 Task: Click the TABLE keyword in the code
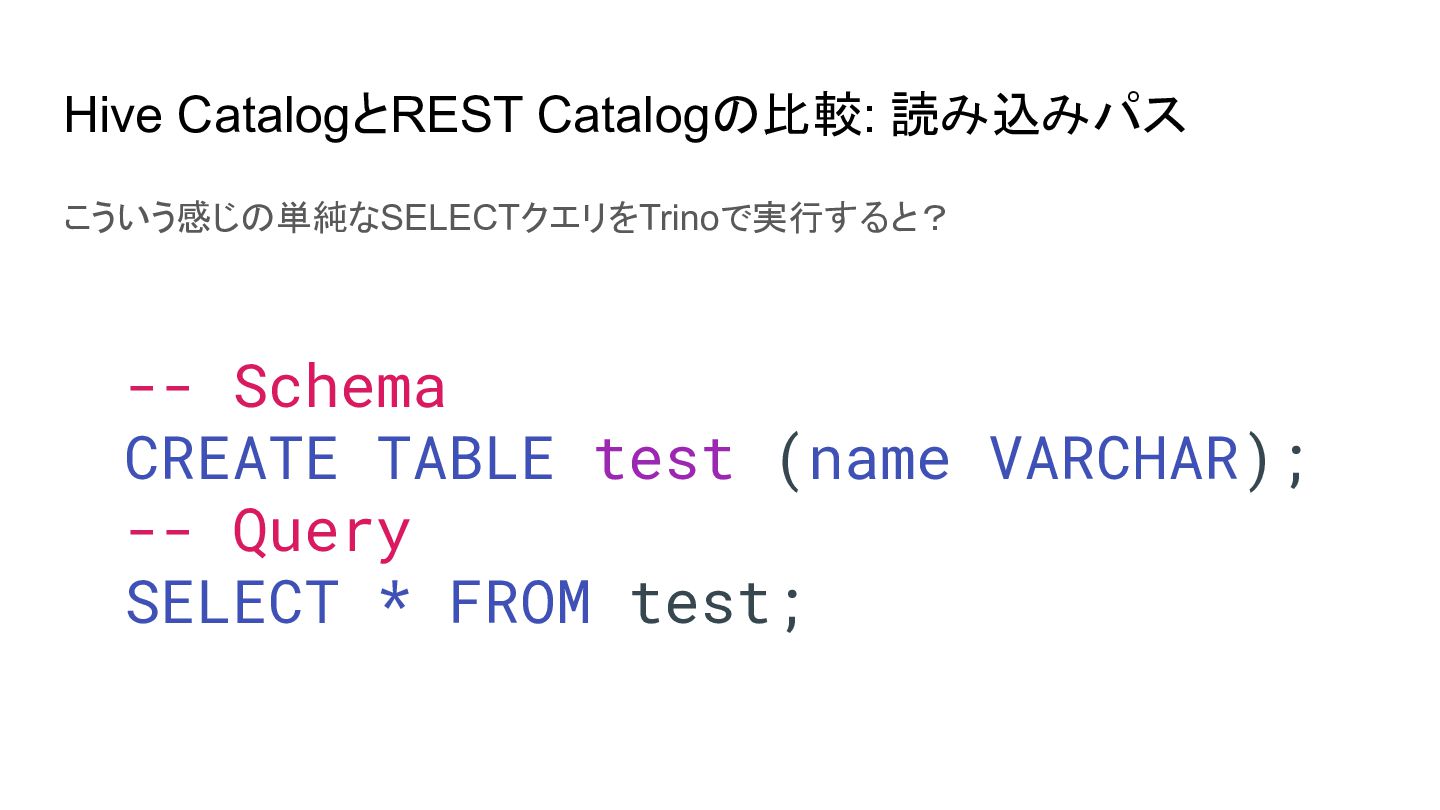[466, 460]
